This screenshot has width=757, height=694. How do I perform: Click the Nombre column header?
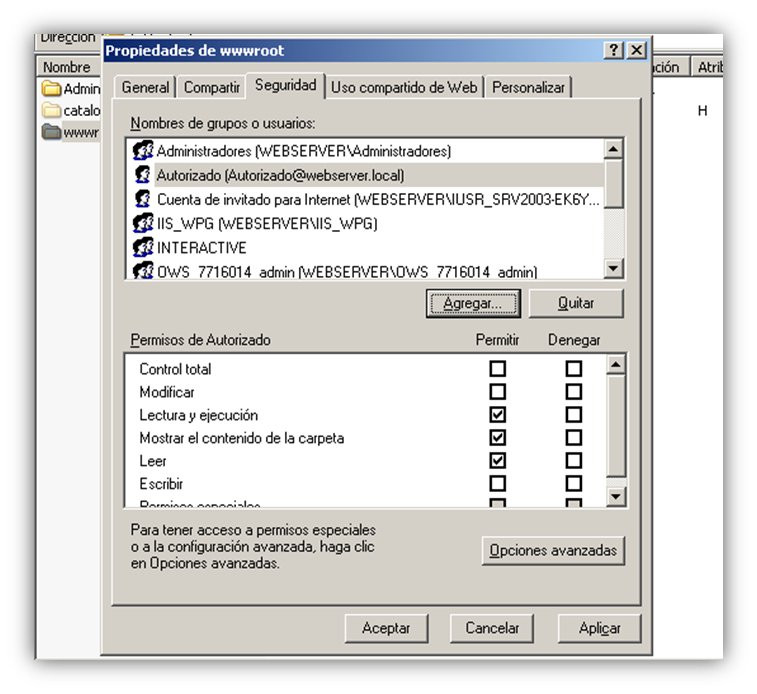[67, 67]
